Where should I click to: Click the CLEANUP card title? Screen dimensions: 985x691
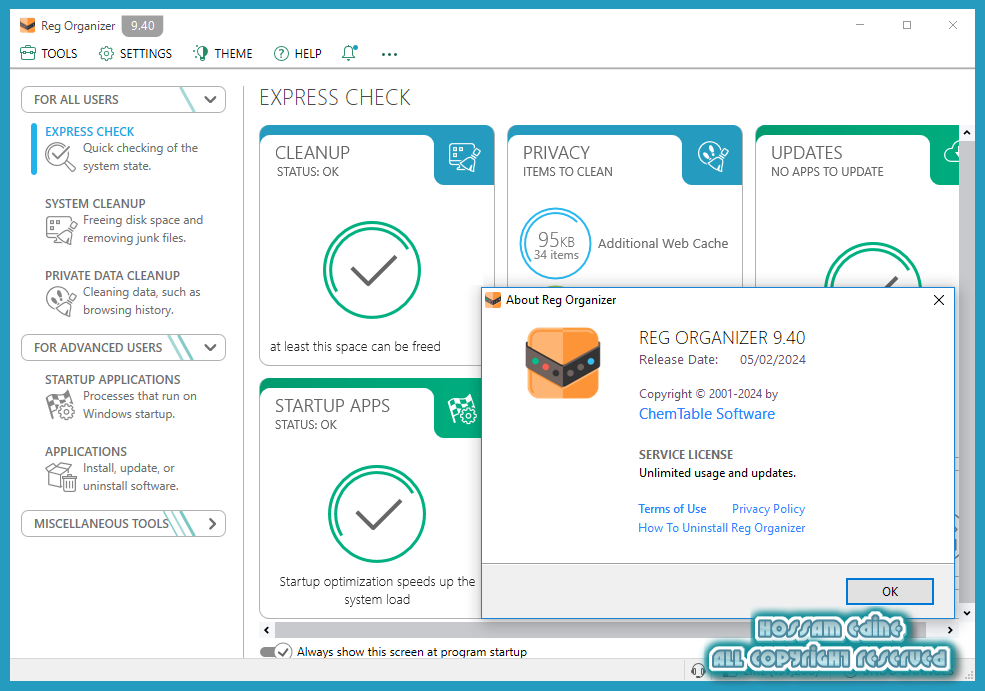pyautogui.click(x=312, y=153)
